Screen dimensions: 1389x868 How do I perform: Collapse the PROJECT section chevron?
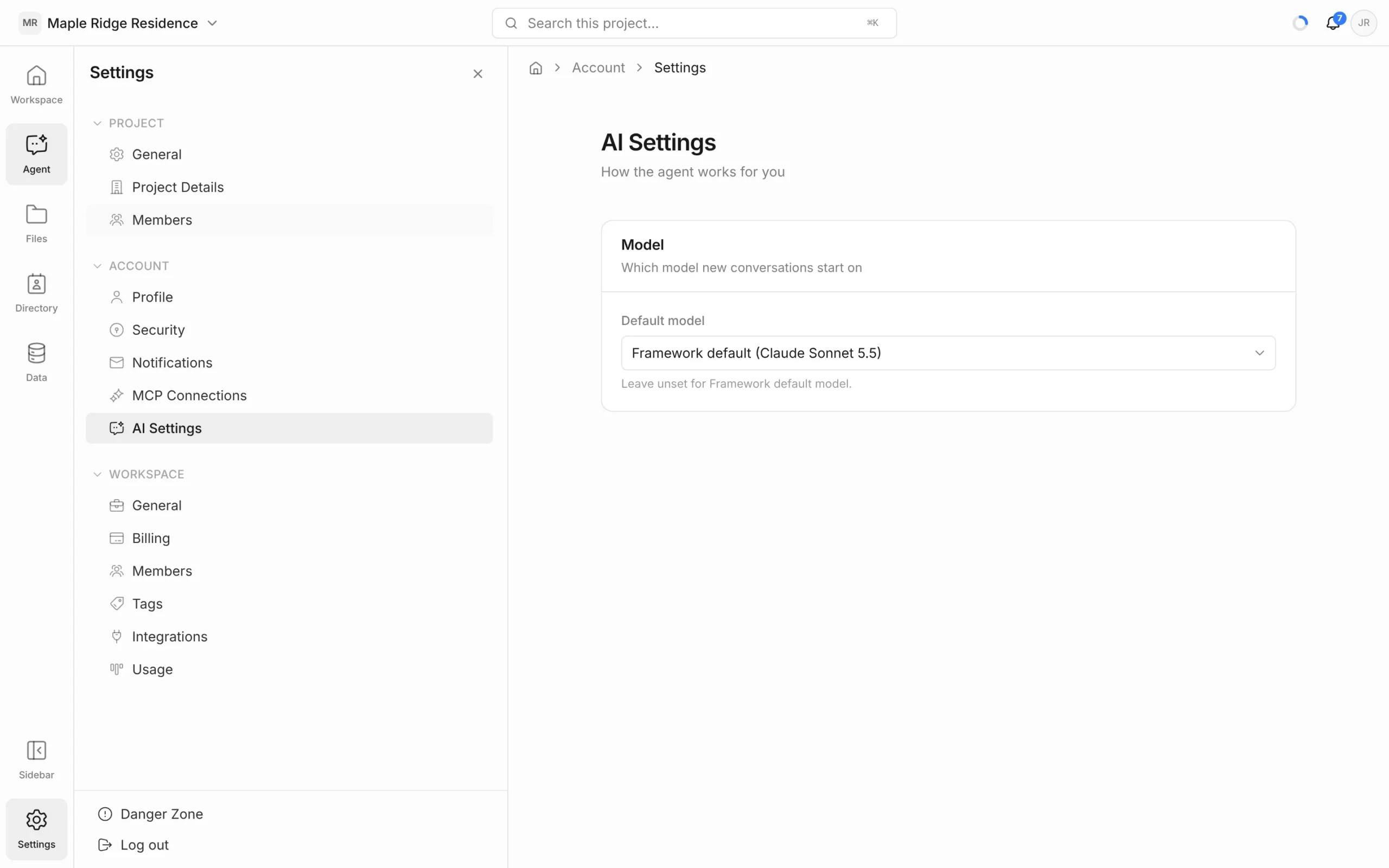tap(97, 124)
